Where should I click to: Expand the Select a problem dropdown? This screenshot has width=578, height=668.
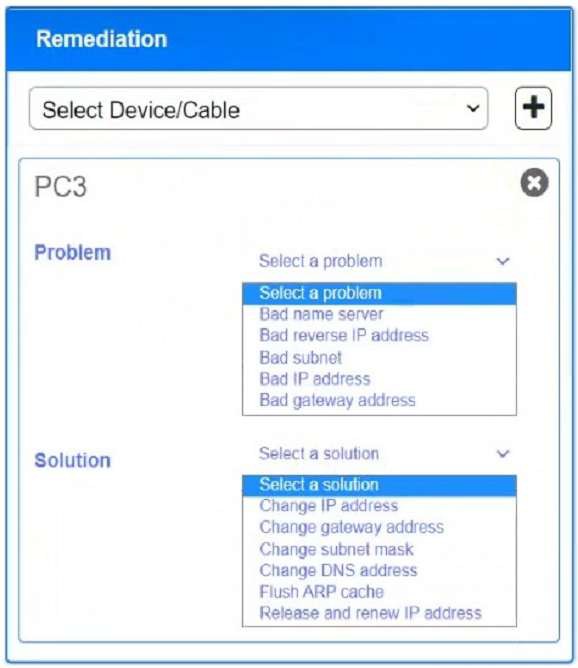tap(380, 261)
